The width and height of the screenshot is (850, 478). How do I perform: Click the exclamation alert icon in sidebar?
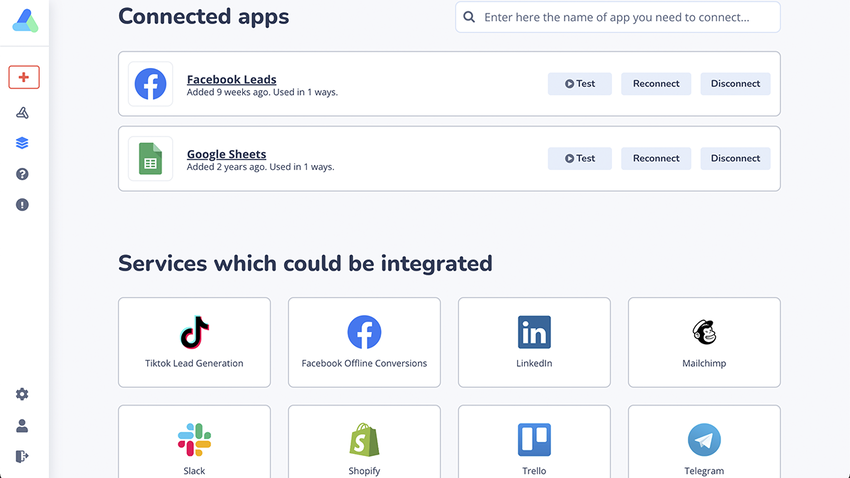(x=22, y=205)
